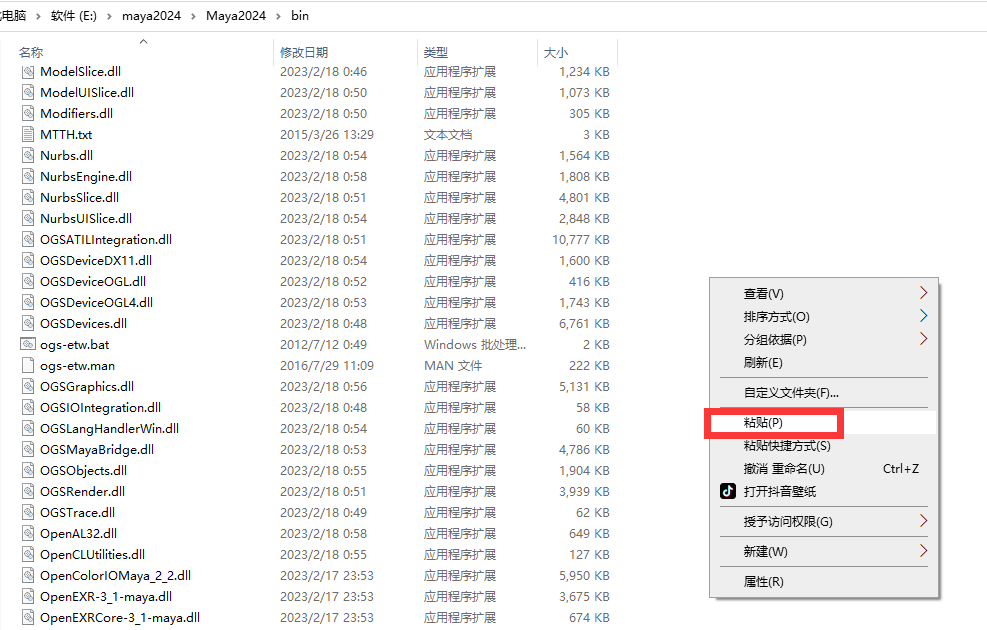Screen dimensions: 987x630
Task: Click the date 2015/3/26 13:29
Action: [x=327, y=135]
